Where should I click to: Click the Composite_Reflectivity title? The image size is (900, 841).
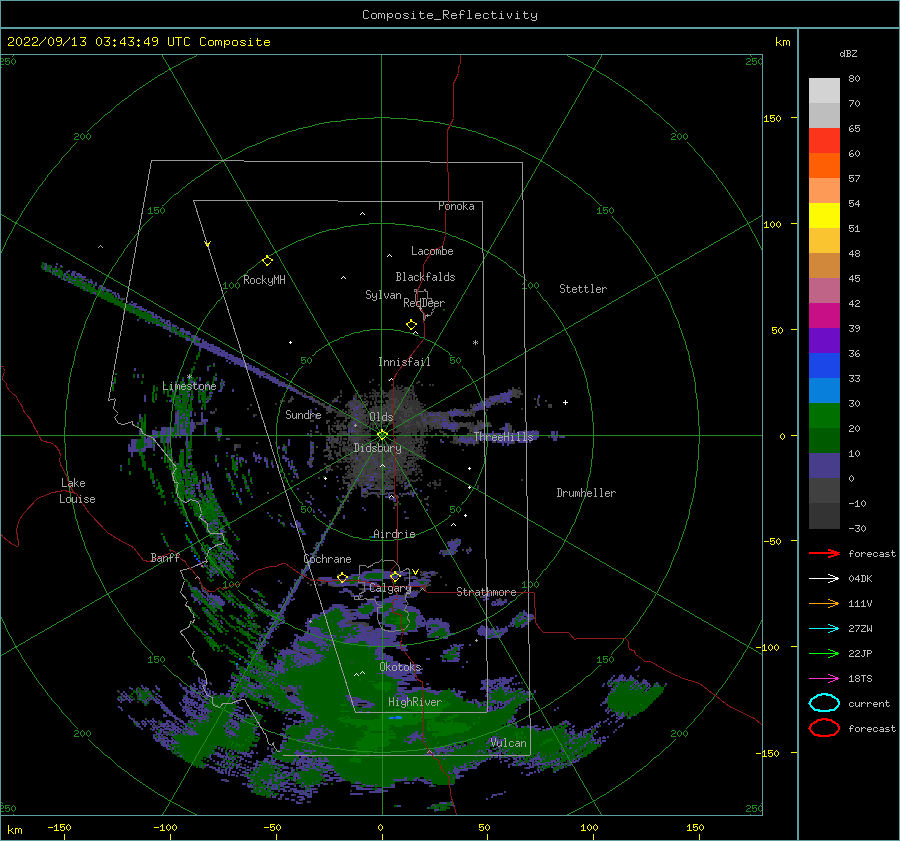tap(450, 15)
